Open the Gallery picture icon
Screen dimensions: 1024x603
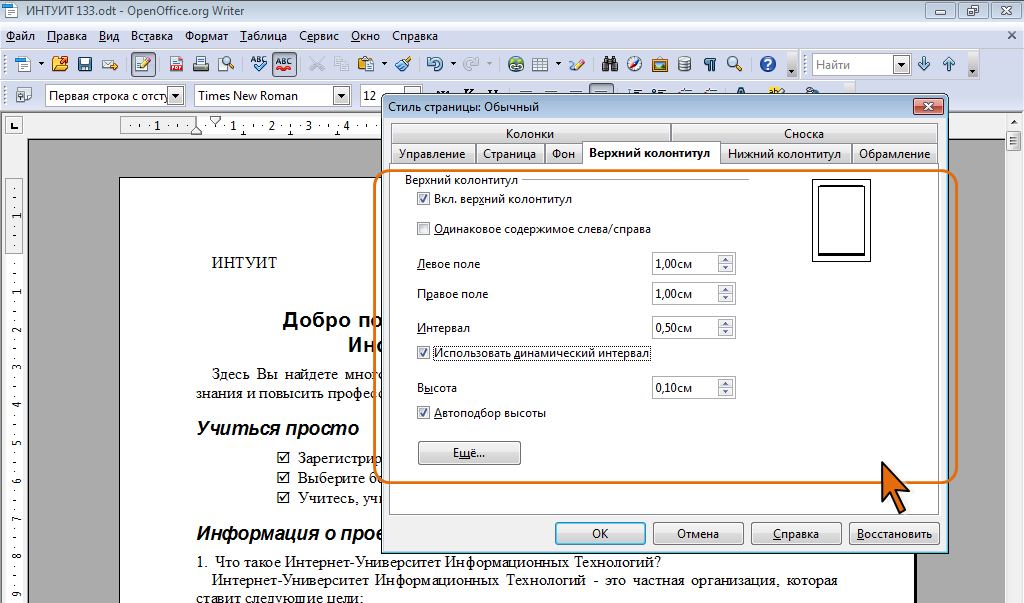(660, 64)
